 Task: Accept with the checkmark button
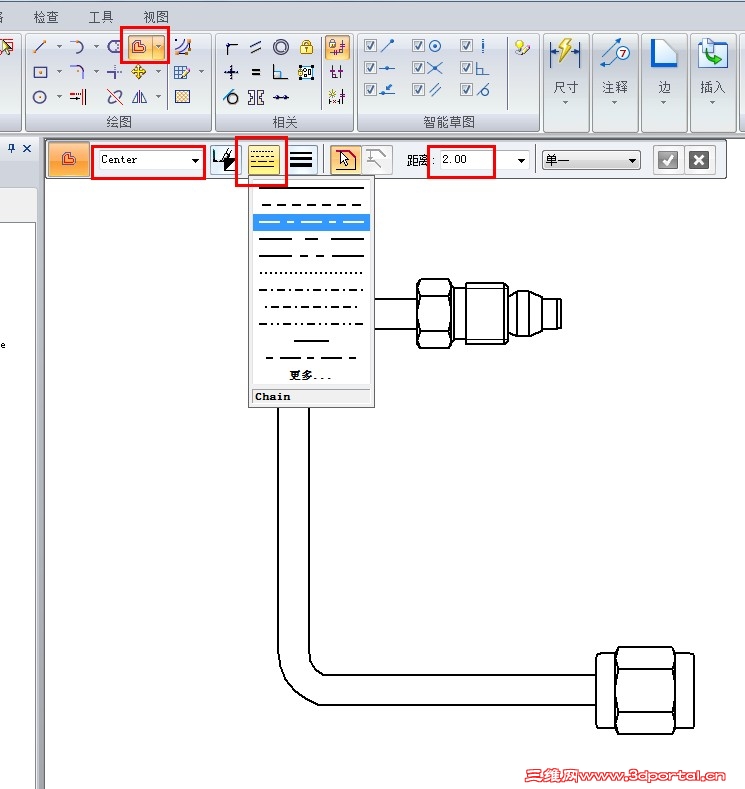coord(668,160)
